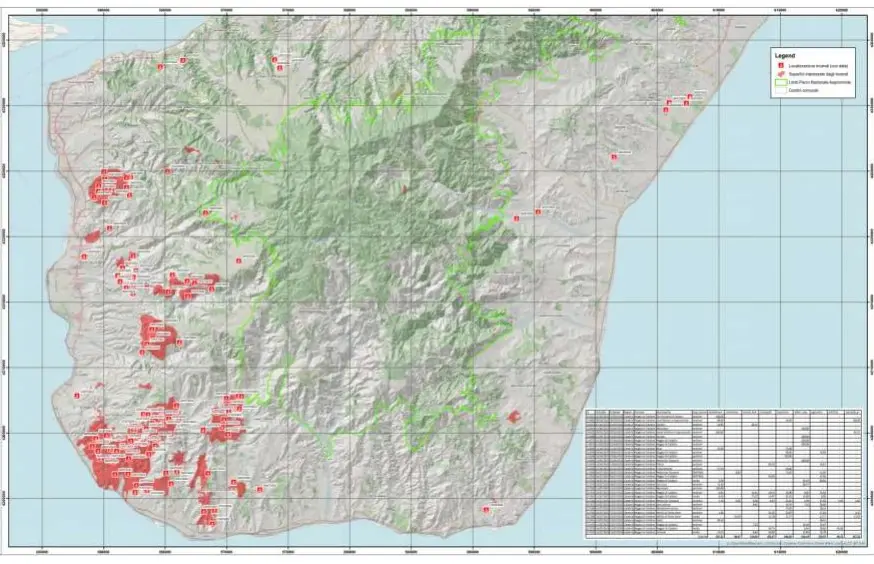This screenshot has width=874, height=564.
Task: Select the lone fire marker in the northeast inland
Action: (613, 155)
